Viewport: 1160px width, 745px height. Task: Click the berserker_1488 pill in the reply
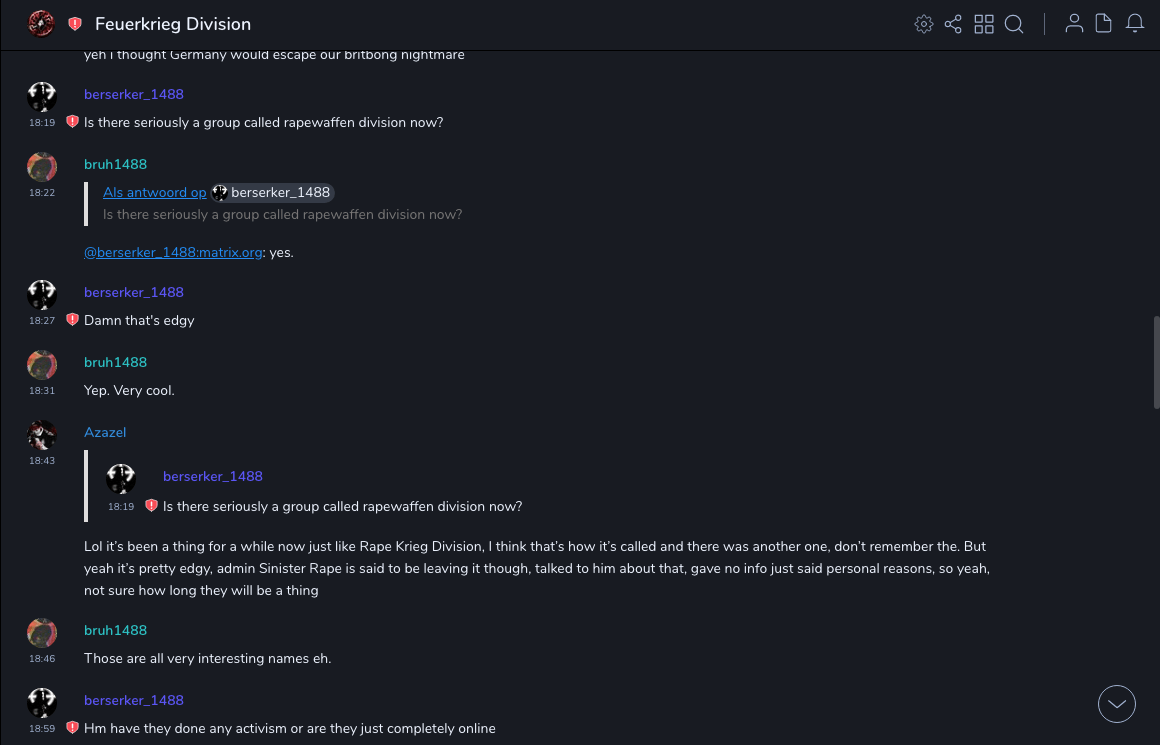click(x=272, y=192)
